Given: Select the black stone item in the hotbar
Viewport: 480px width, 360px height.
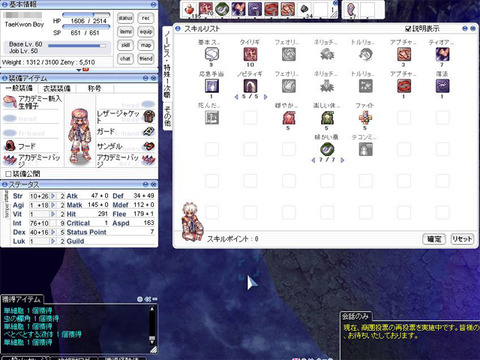Looking at the screenshot, I should [304, 9].
